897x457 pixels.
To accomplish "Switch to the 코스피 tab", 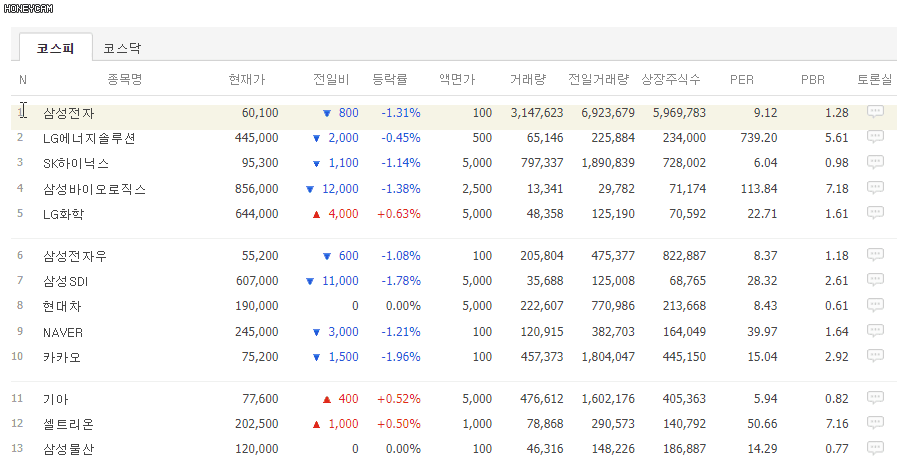I will (x=55, y=47).
